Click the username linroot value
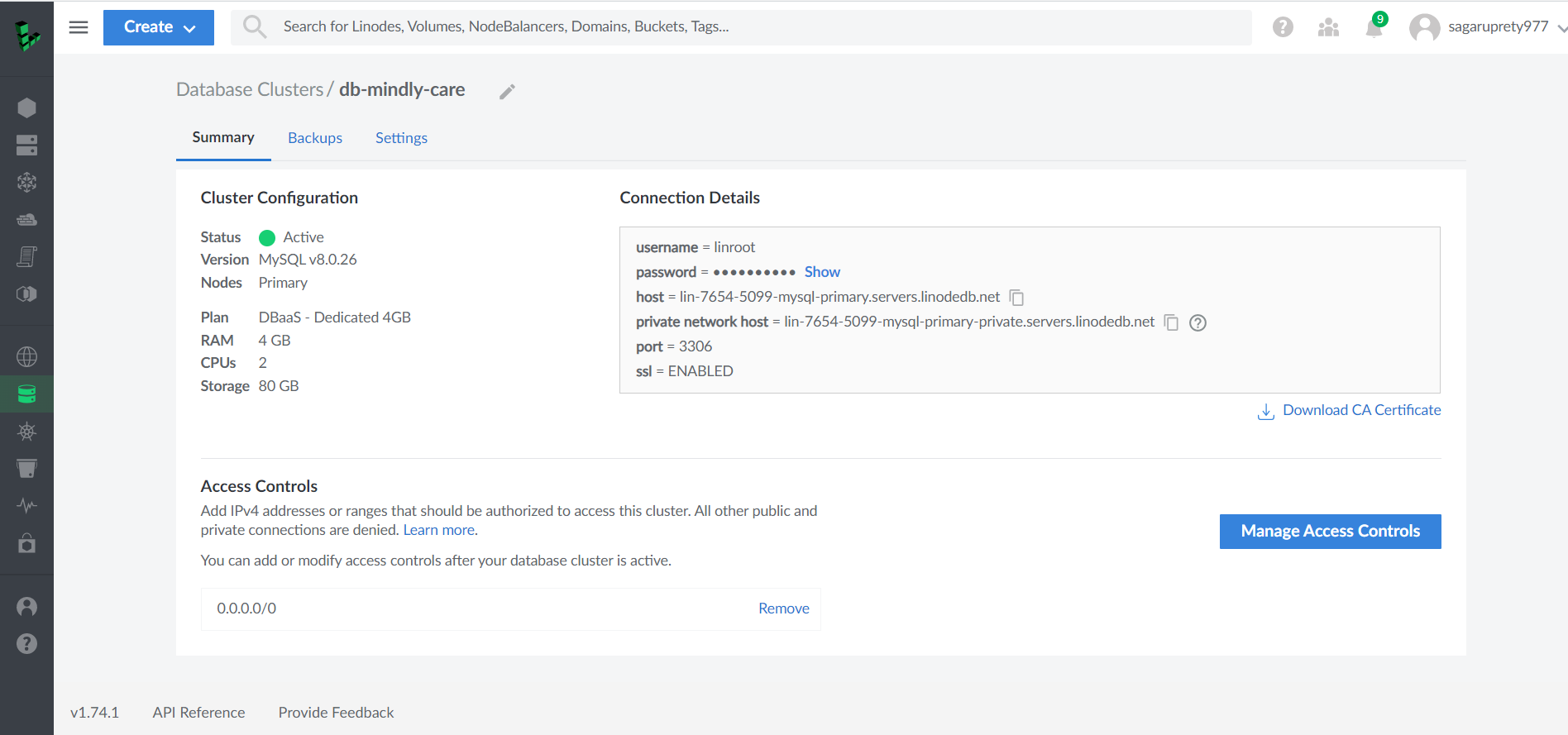Viewport: 1568px width, 735px height. [x=734, y=247]
